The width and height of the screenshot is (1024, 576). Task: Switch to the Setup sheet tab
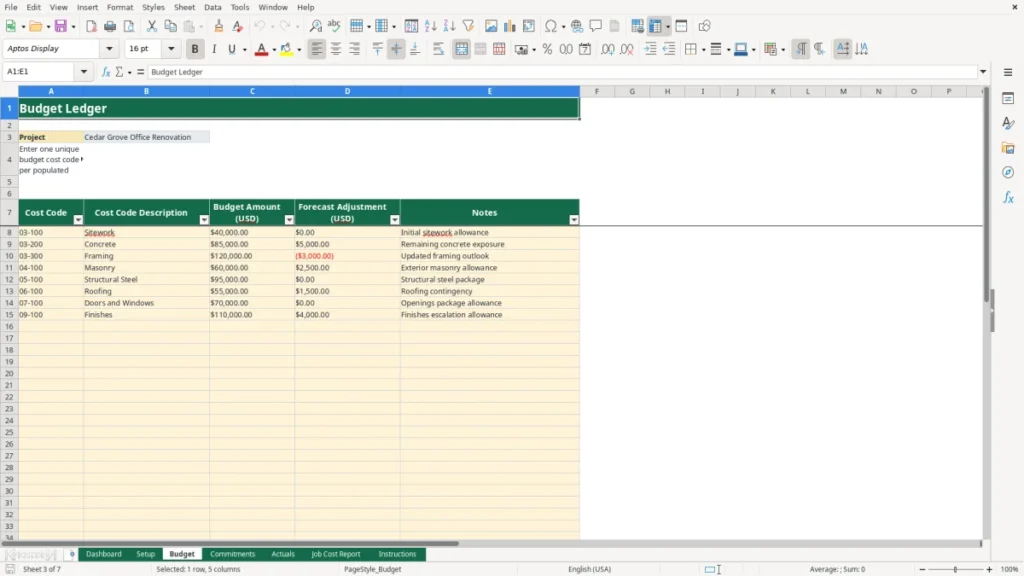tap(146, 554)
